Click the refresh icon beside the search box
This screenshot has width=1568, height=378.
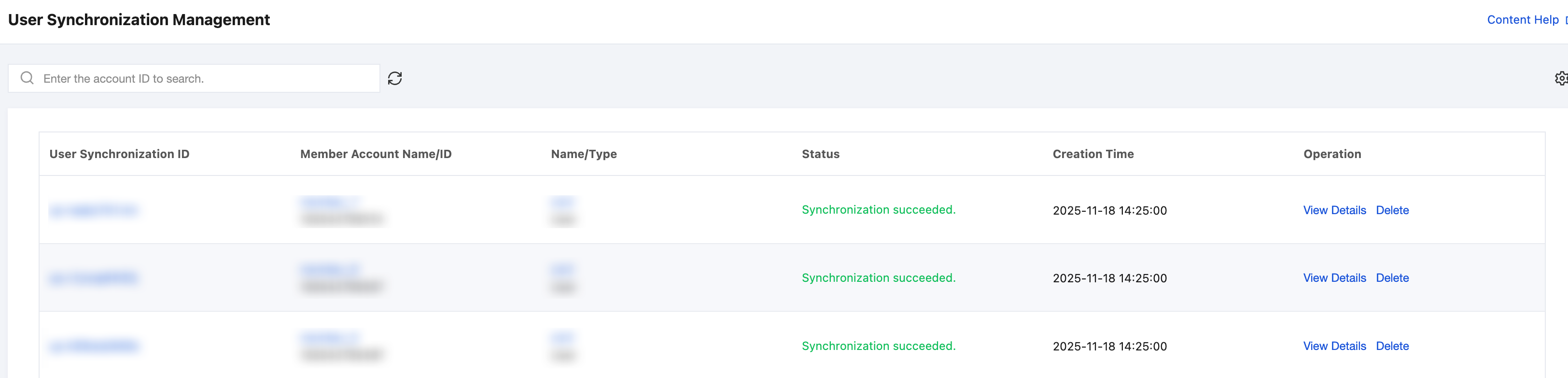click(395, 79)
